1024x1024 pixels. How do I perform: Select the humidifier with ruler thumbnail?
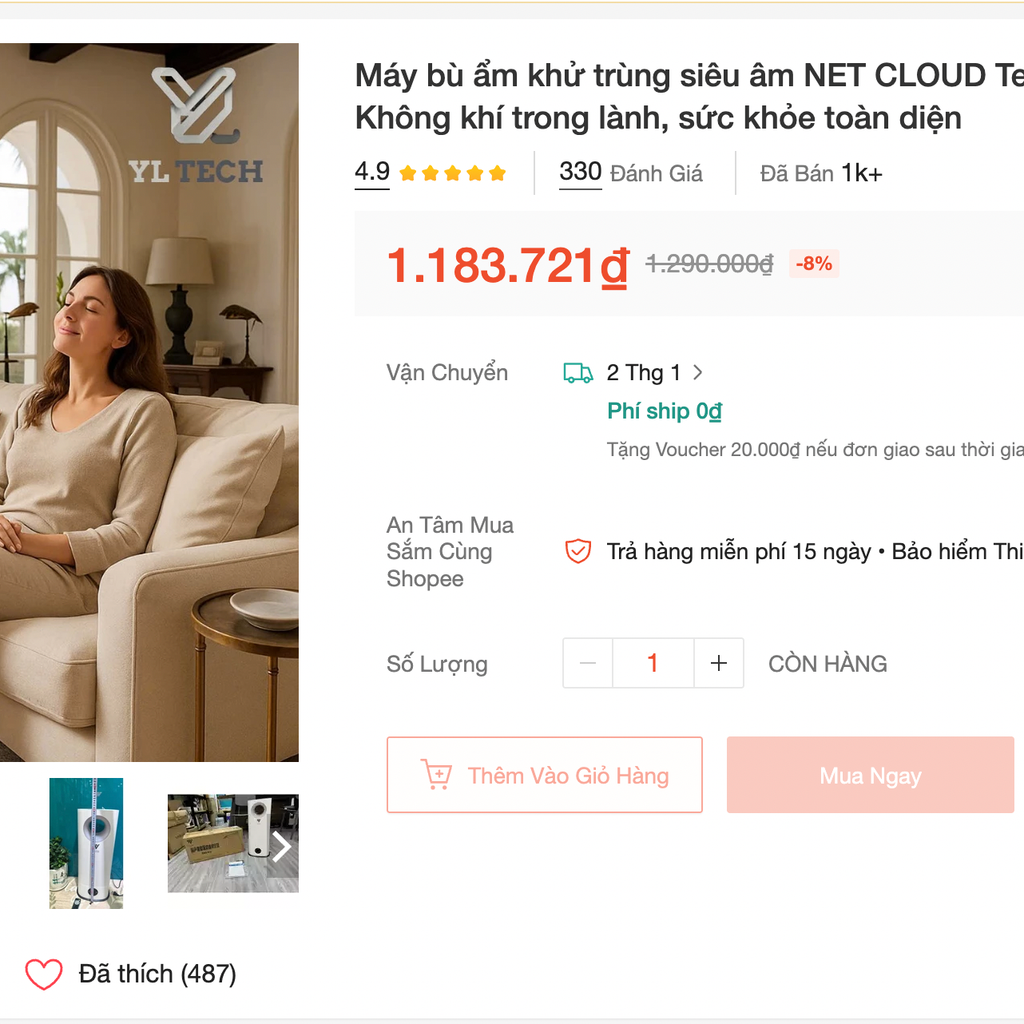[86, 843]
